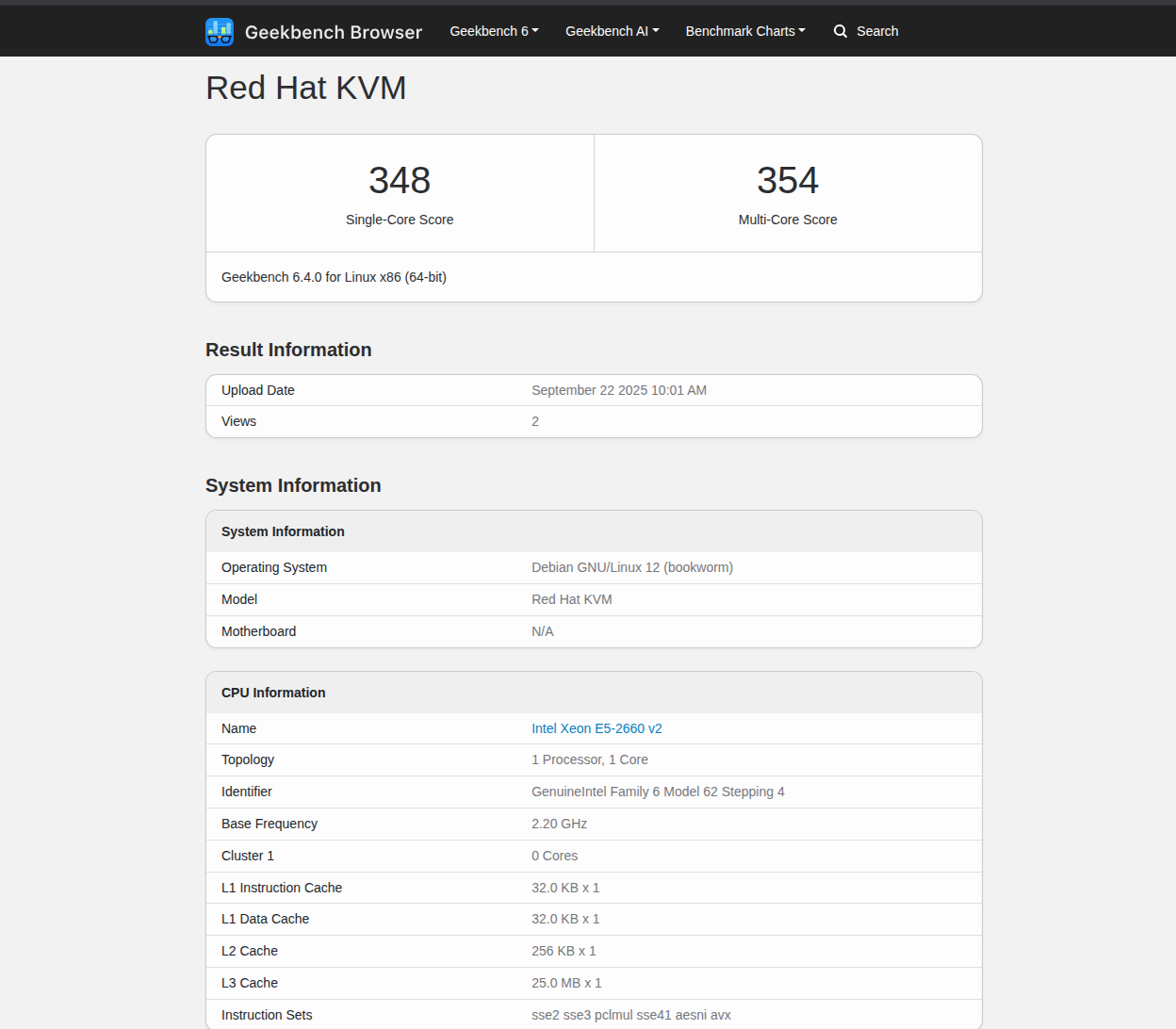Click GenuineIntel Family 6 Model 62 Stepping 4

pyautogui.click(x=658, y=792)
